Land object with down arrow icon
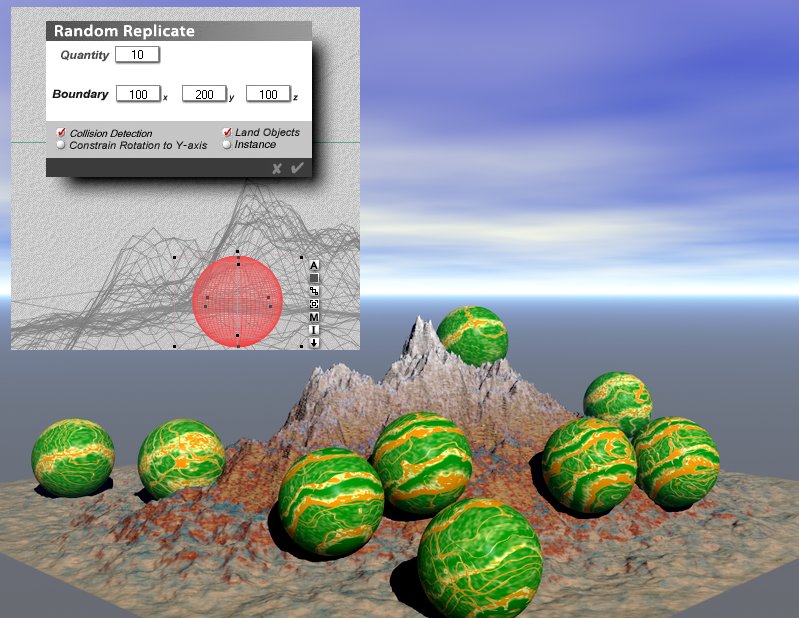 tap(314, 343)
